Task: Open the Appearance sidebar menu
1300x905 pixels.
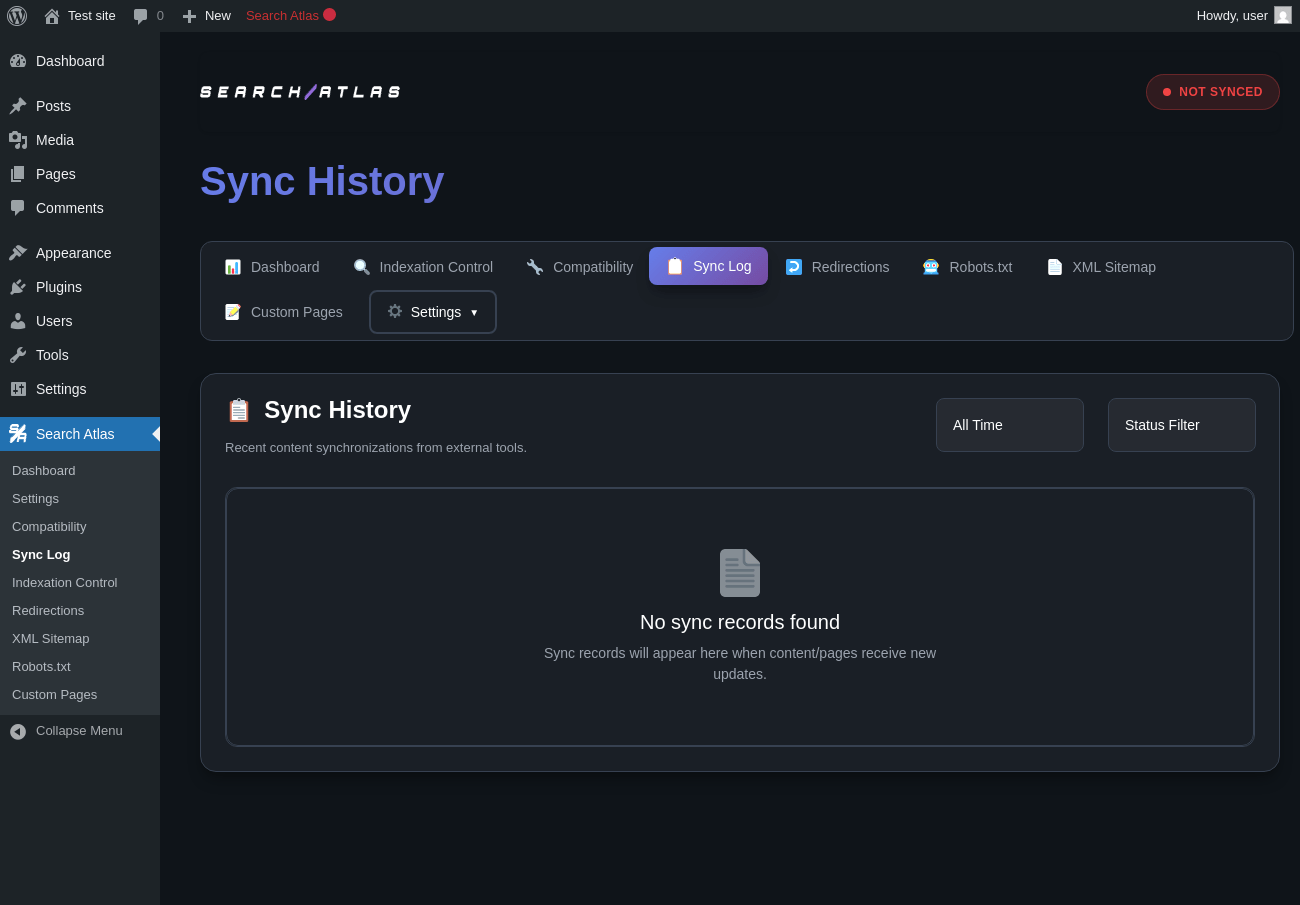Action: point(73,253)
